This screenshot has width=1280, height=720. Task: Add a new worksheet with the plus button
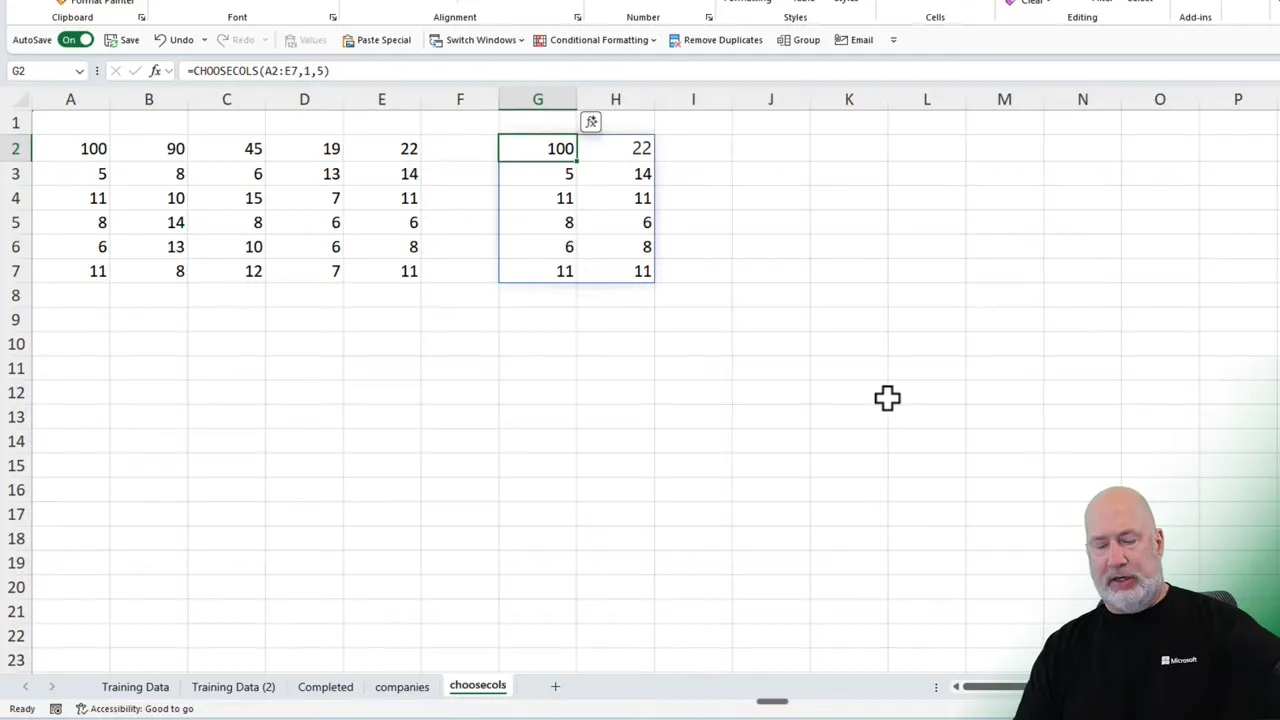pyautogui.click(x=555, y=686)
